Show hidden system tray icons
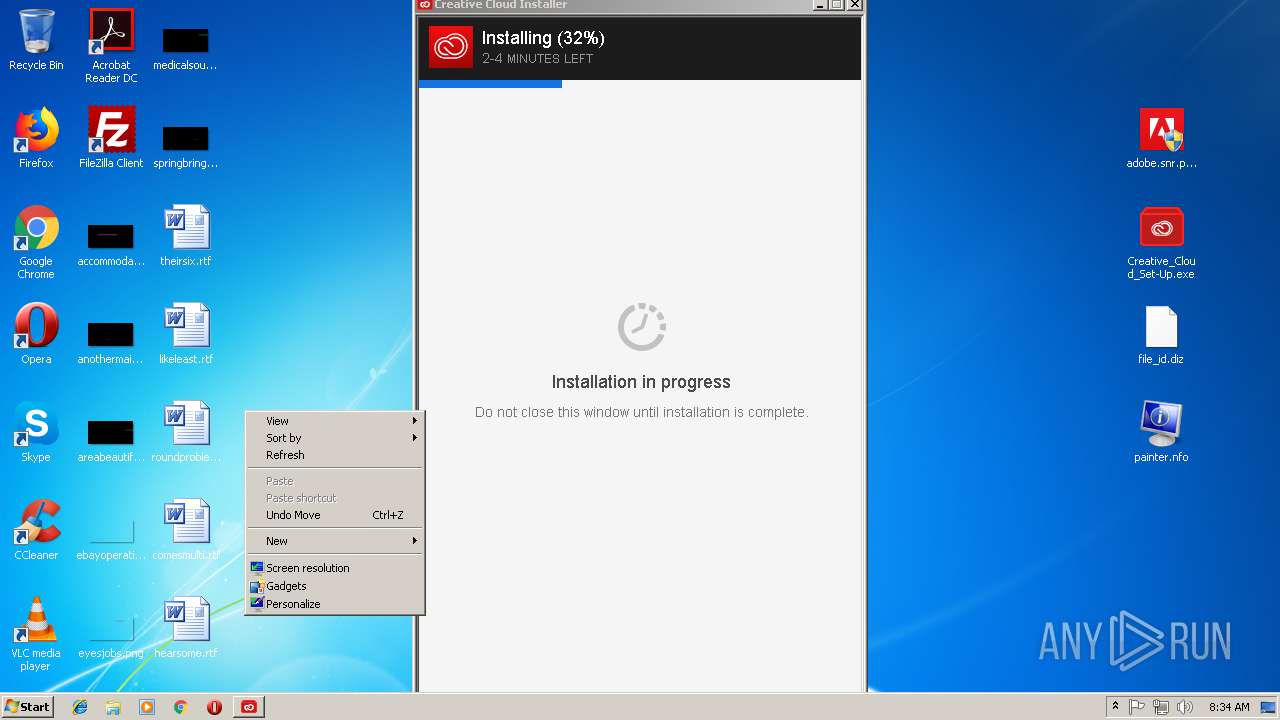 [x=1115, y=707]
